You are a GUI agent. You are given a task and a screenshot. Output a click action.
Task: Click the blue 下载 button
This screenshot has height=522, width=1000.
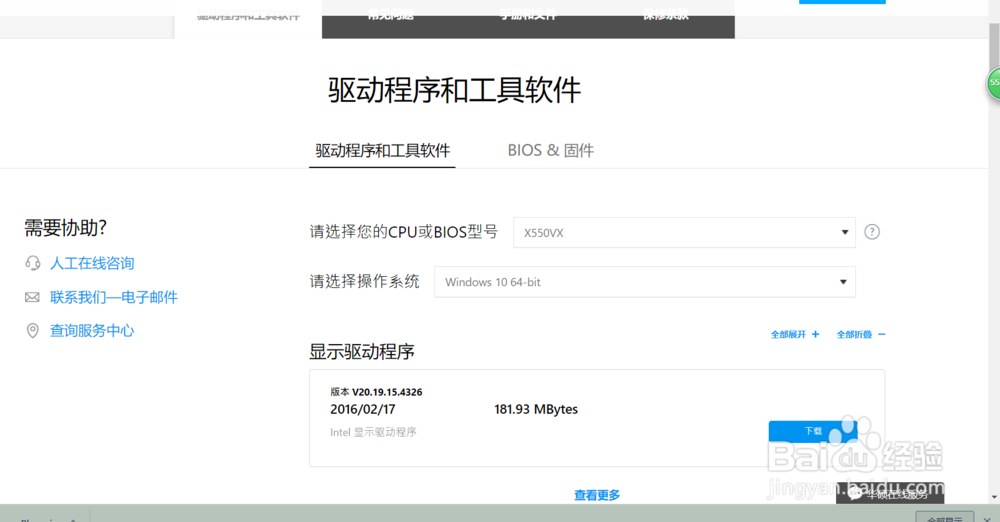coord(812,431)
